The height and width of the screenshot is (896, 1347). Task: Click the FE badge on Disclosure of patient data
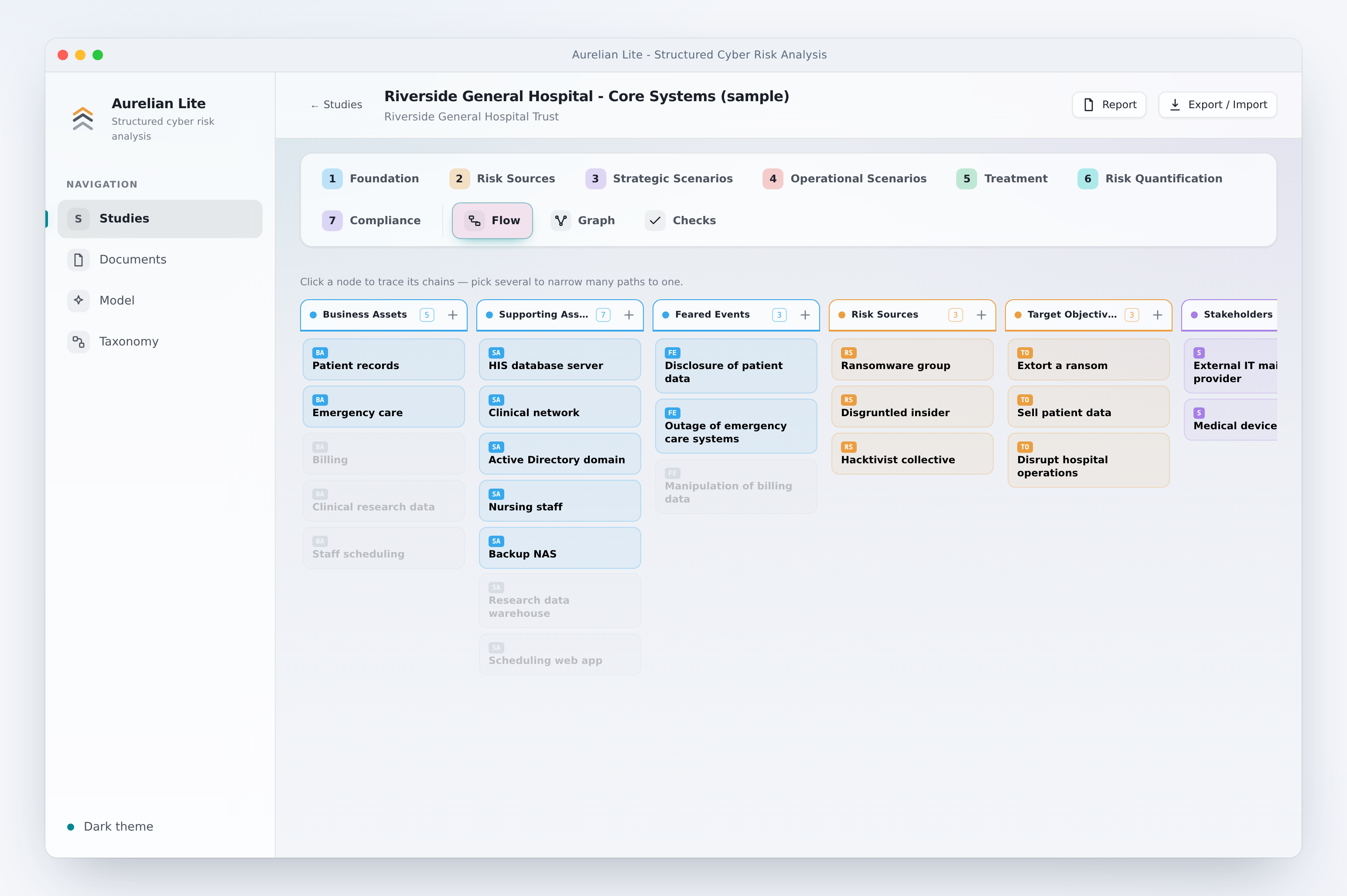672,352
